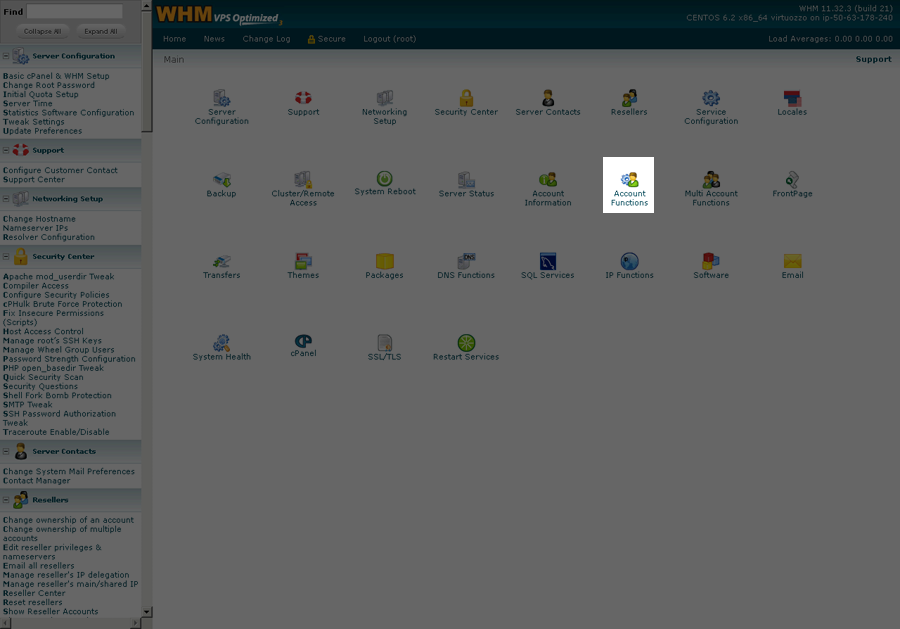Image resolution: width=900 pixels, height=629 pixels.
Task: Open Tweak Settings sidebar link
Action: [x=34, y=122]
